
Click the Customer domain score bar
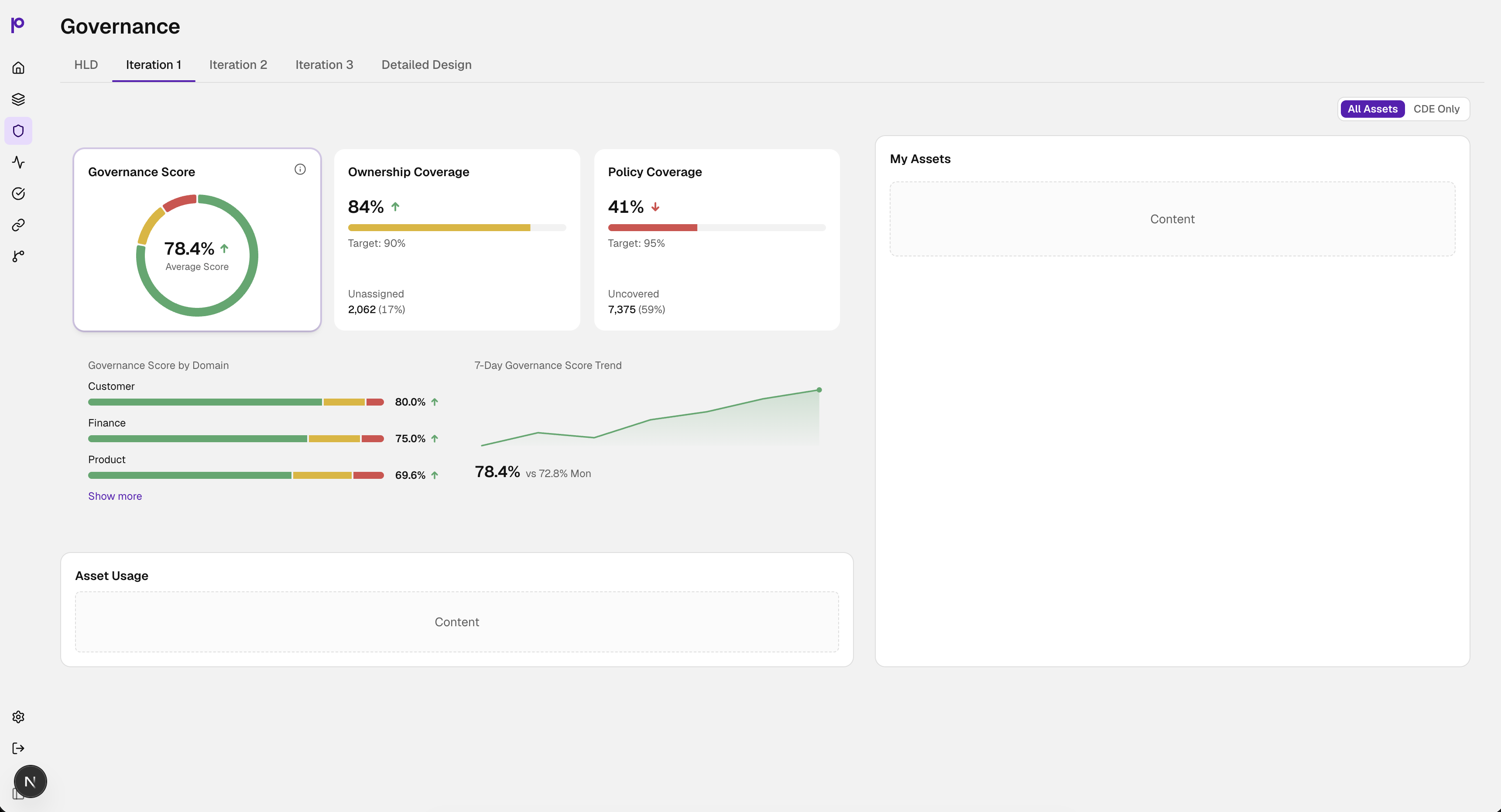[236, 402]
